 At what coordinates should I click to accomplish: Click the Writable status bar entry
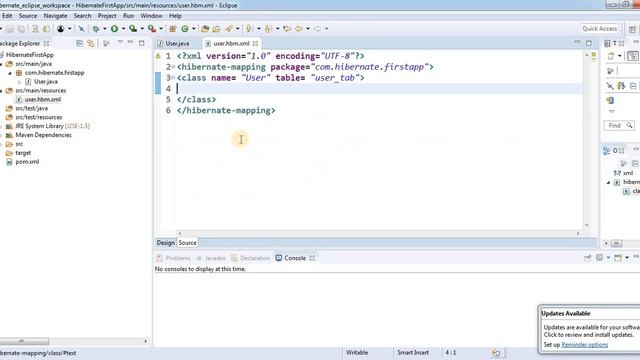click(357, 353)
